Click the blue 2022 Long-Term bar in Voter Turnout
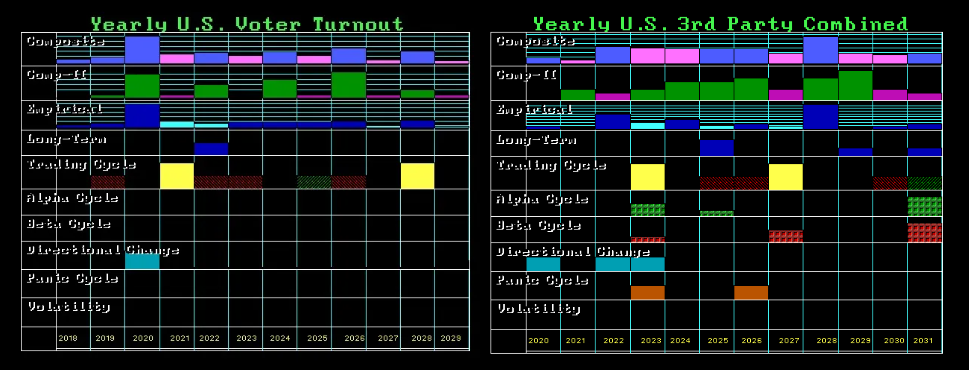969x370 pixels. 211,149
